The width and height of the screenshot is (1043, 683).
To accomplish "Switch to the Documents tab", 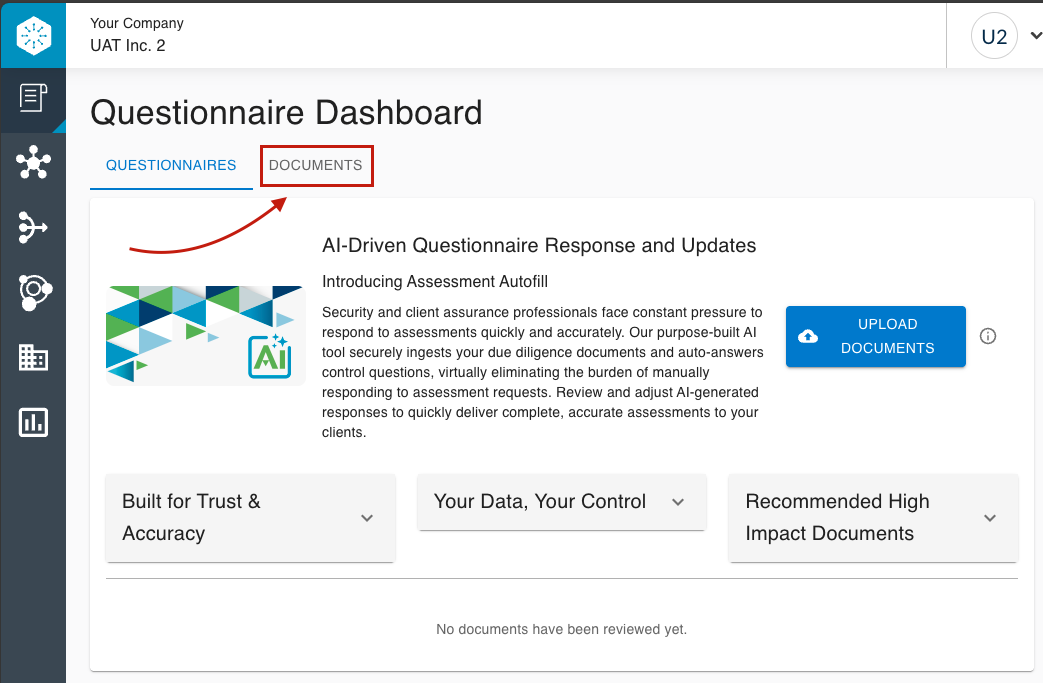I will (x=315, y=165).
